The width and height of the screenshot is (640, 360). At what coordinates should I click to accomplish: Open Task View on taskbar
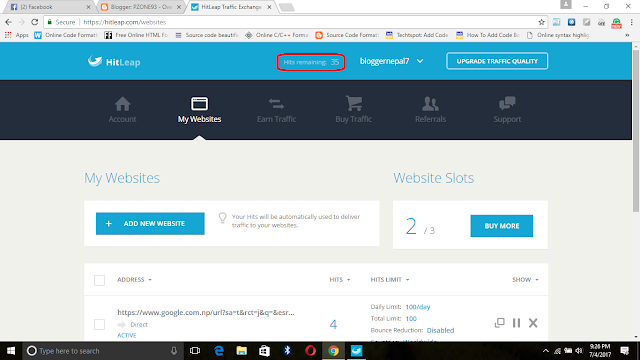click(195, 351)
